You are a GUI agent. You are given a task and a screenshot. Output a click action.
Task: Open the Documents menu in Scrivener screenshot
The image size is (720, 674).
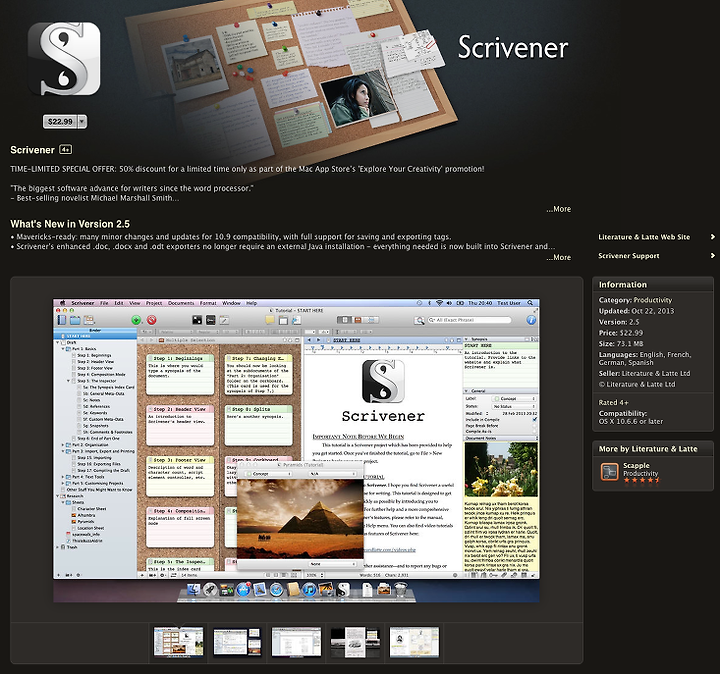pos(181,303)
